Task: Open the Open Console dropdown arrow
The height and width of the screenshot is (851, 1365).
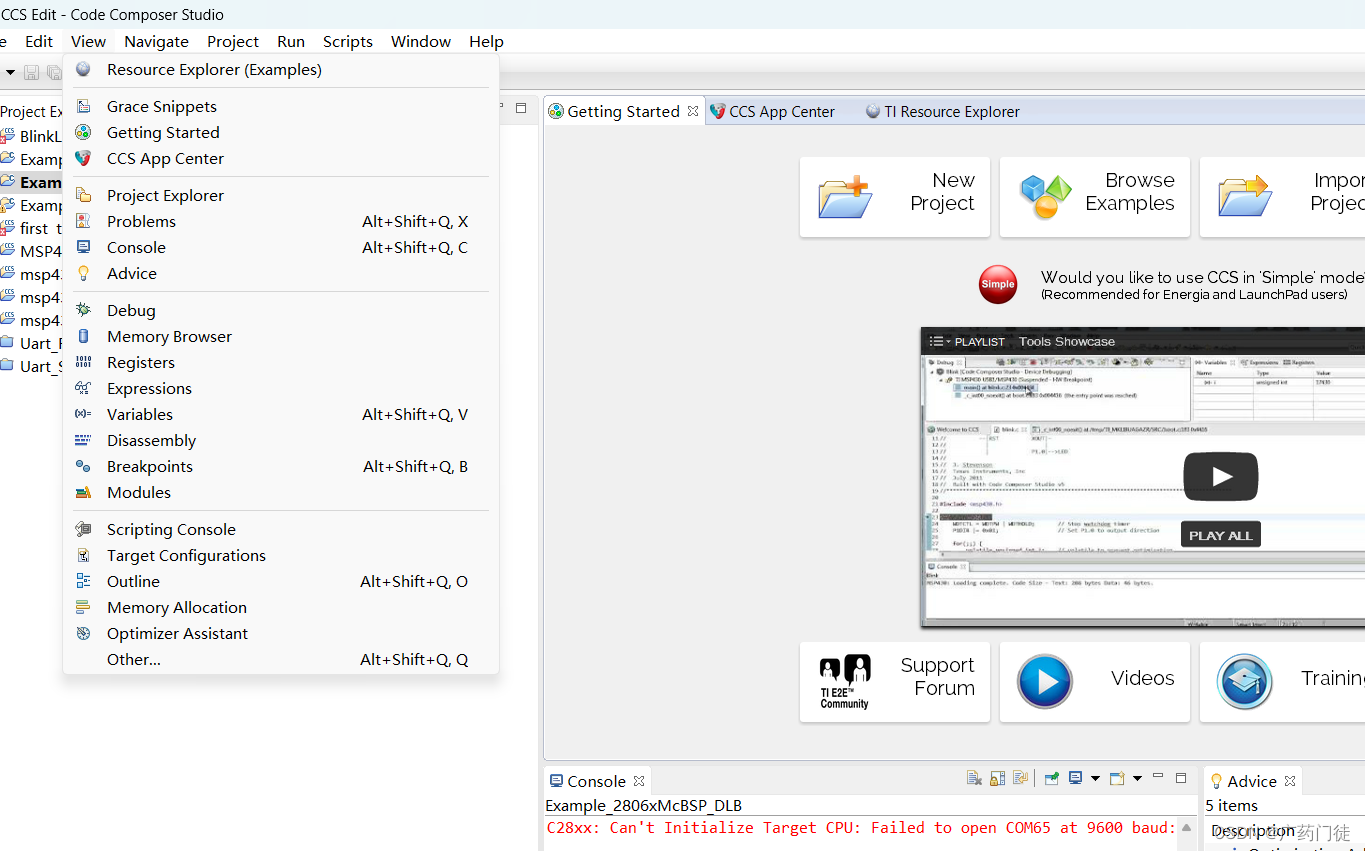Action: point(1138,778)
